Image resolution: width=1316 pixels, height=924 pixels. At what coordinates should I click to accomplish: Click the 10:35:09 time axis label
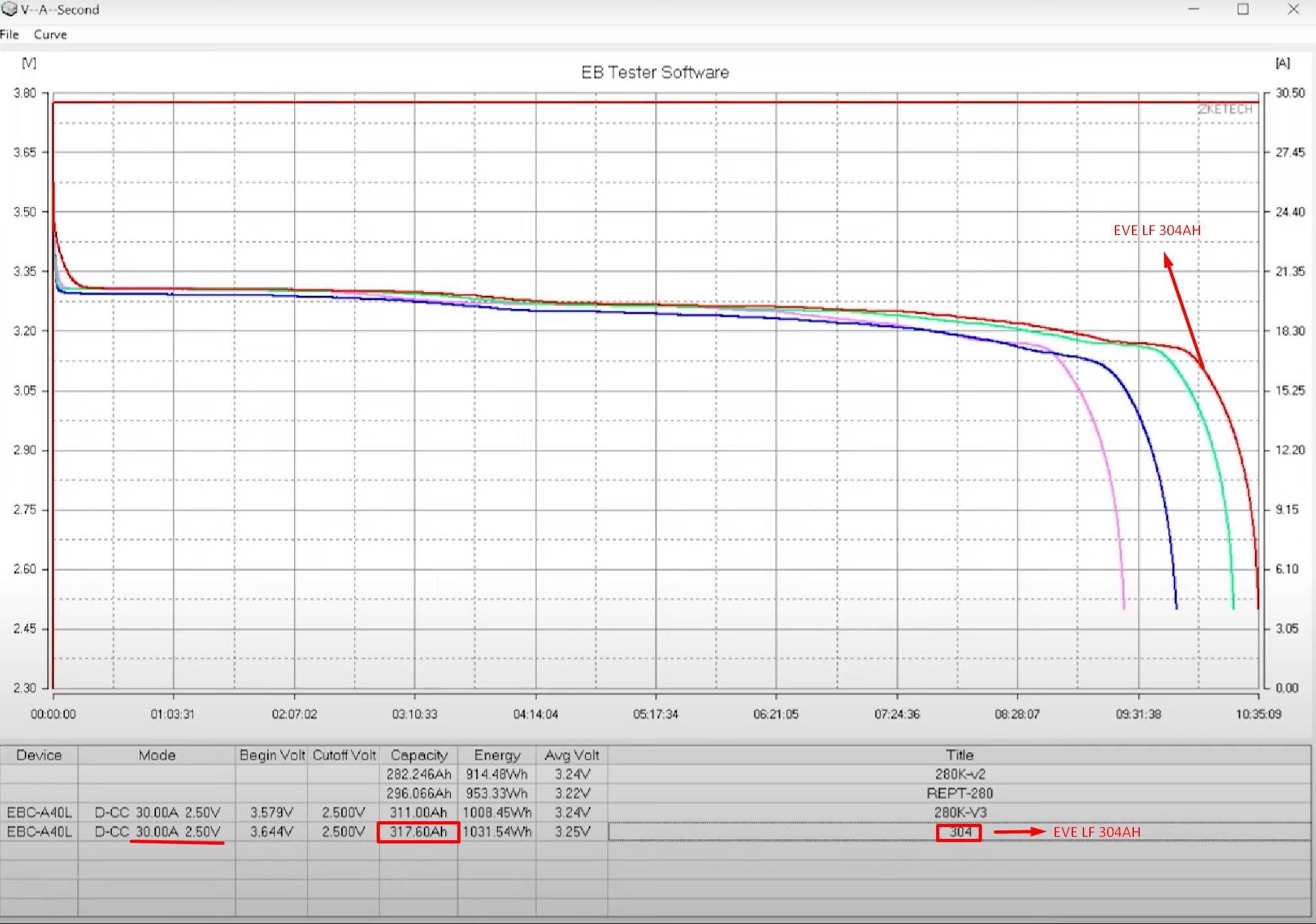click(x=1258, y=714)
